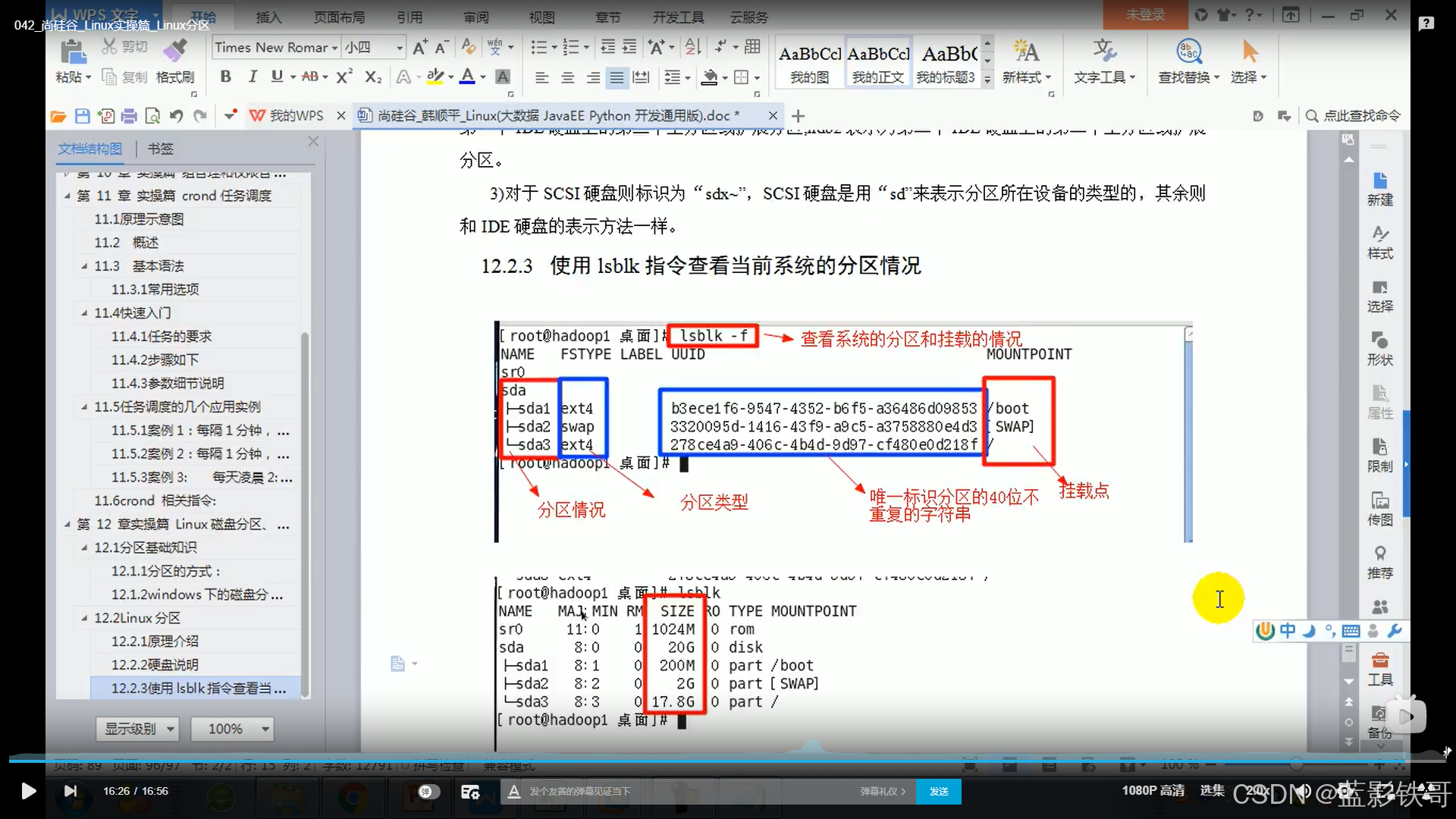Open the Insert ribbon tab
Image resolution: width=1456 pixels, height=819 pixels.
click(x=268, y=17)
